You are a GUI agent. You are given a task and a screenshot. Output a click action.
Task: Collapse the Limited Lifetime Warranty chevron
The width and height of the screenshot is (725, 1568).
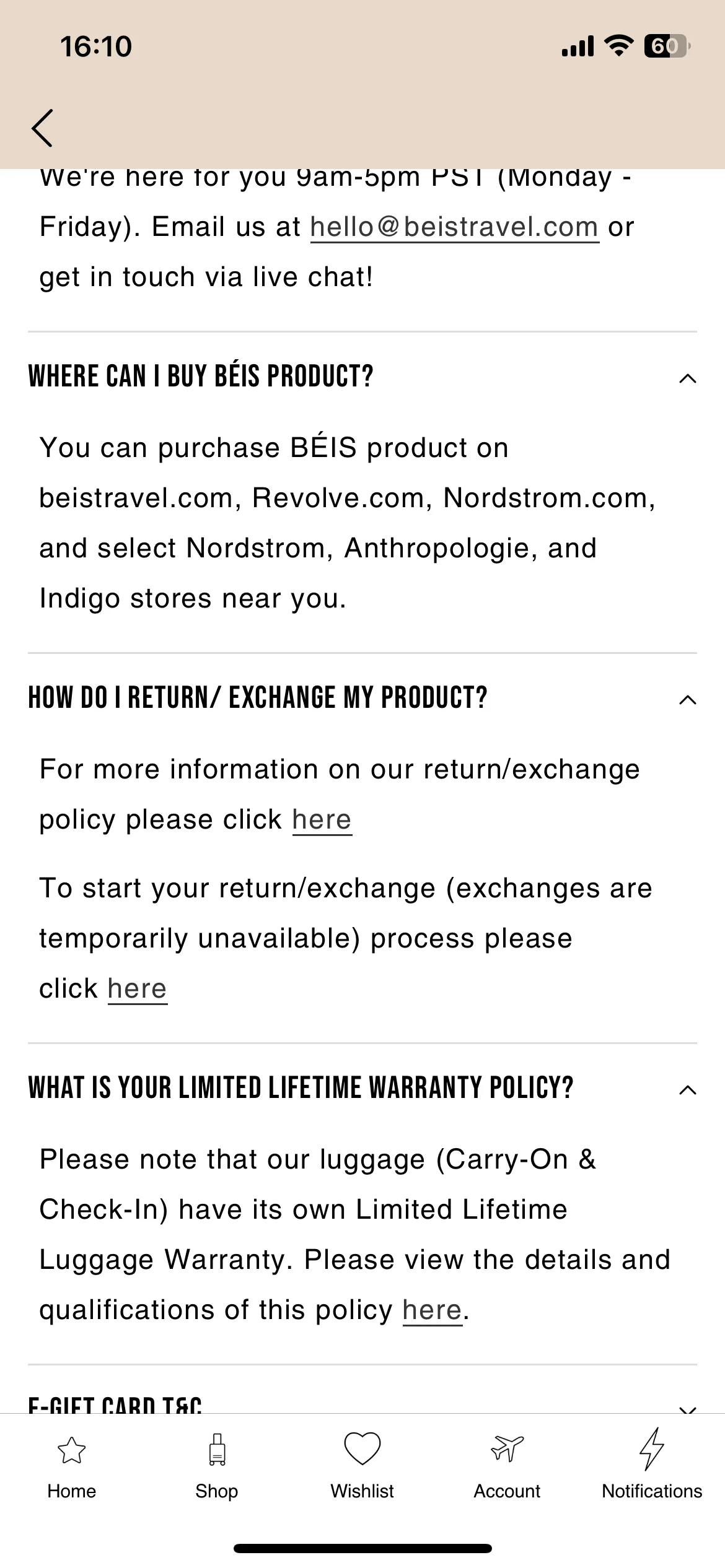688,1090
